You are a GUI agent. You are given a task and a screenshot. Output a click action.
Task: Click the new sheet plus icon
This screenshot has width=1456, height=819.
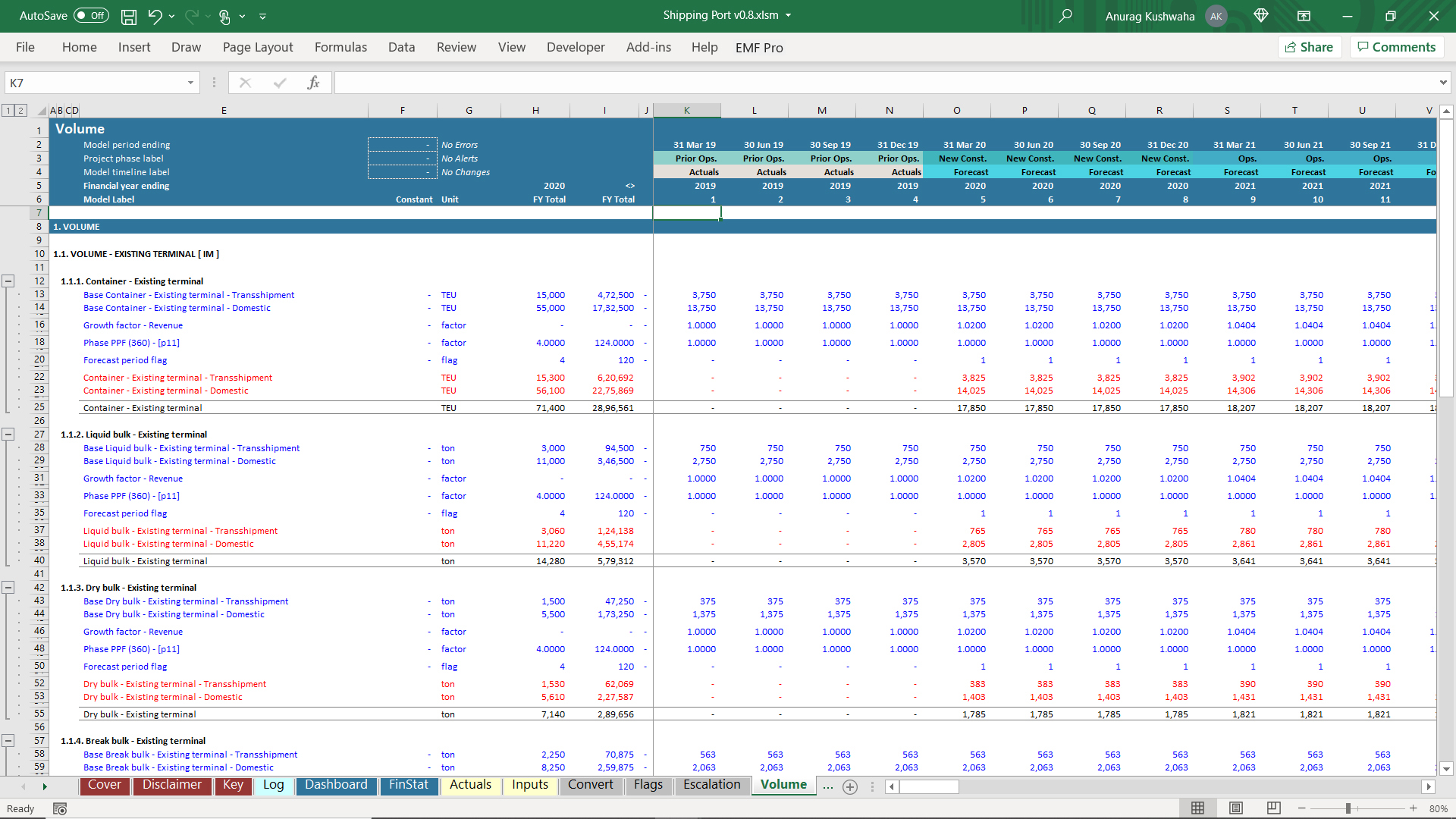[x=850, y=787]
